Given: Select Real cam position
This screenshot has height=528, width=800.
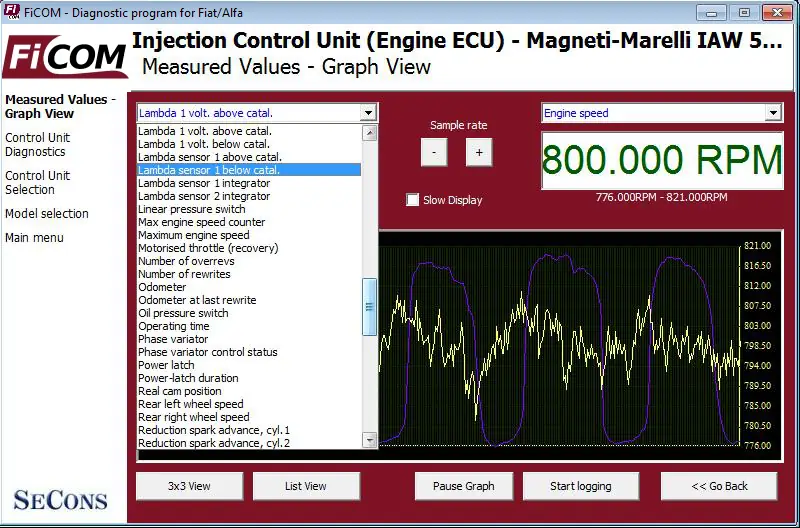Looking at the screenshot, I should [x=249, y=391].
